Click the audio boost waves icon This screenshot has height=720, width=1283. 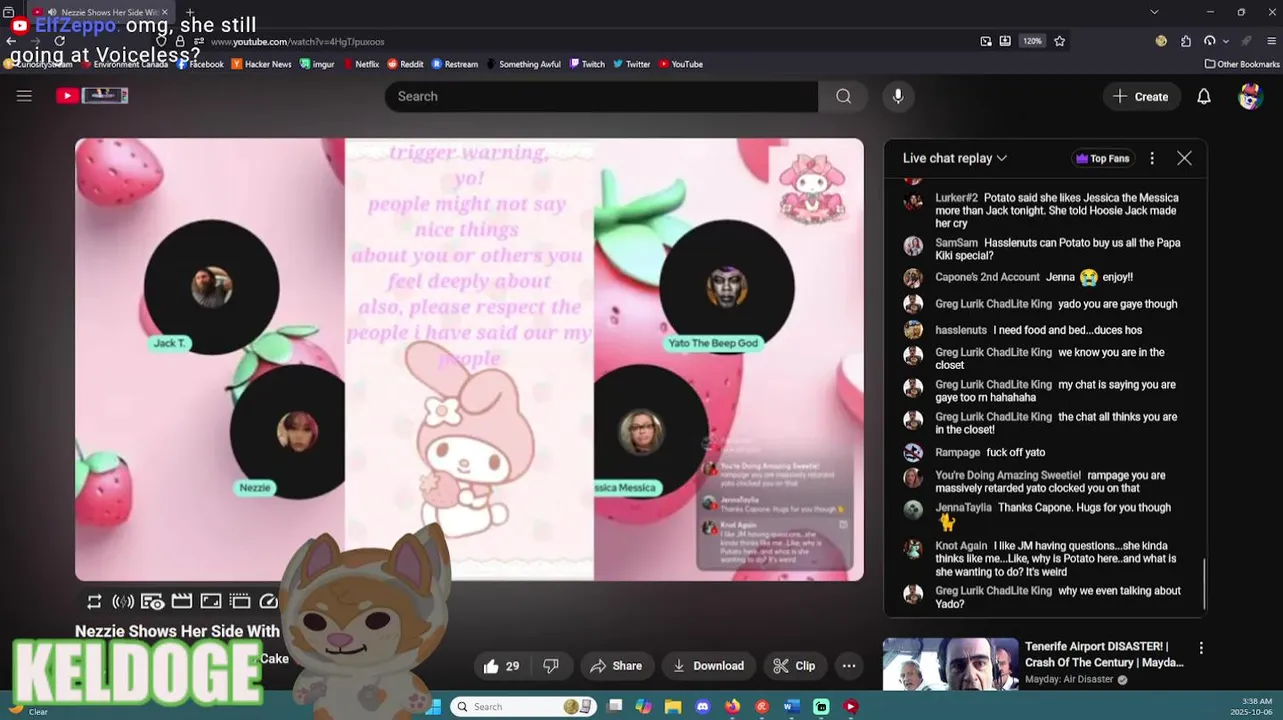tap(123, 601)
